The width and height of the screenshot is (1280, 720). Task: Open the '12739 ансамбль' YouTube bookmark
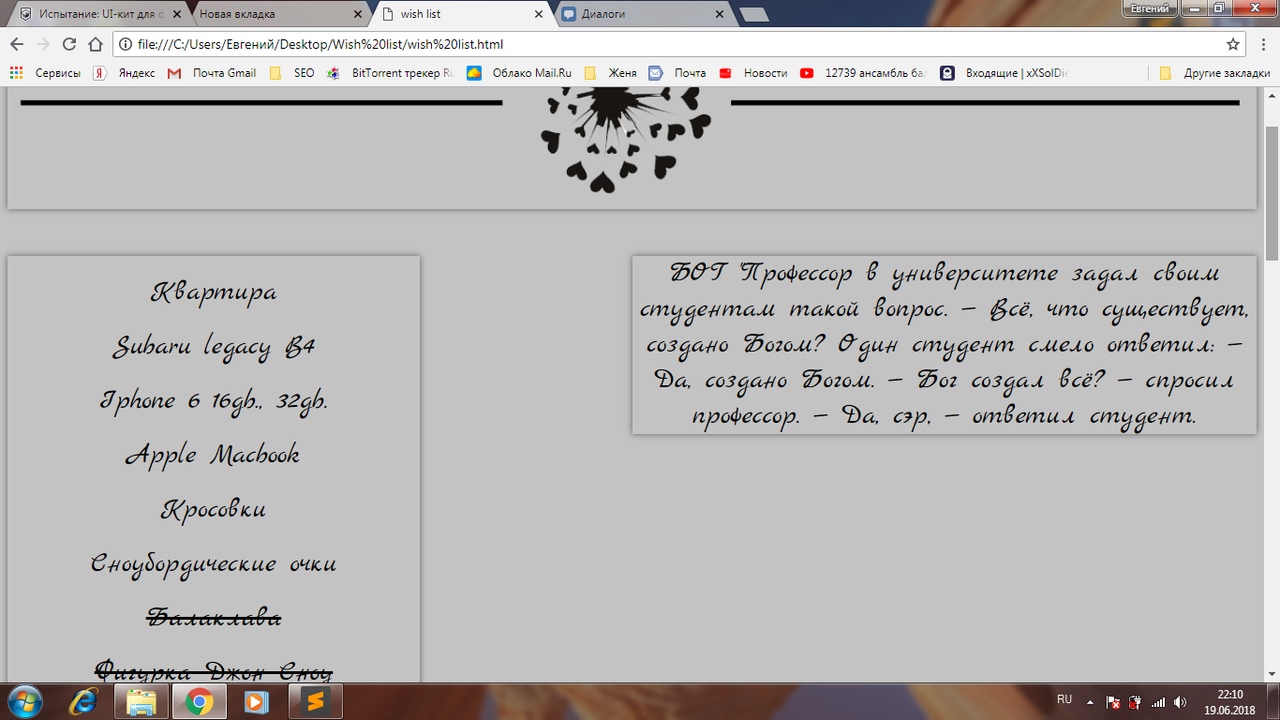(865, 73)
